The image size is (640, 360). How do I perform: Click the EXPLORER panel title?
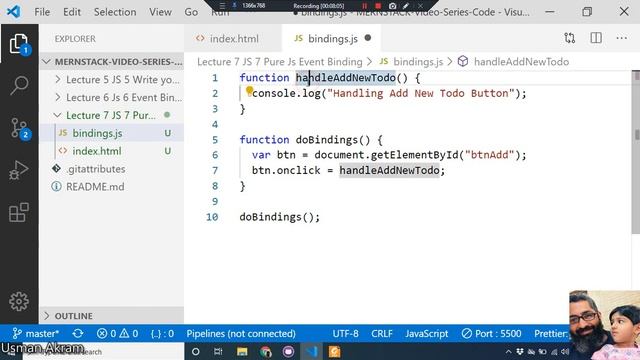click(x=75, y=39)
